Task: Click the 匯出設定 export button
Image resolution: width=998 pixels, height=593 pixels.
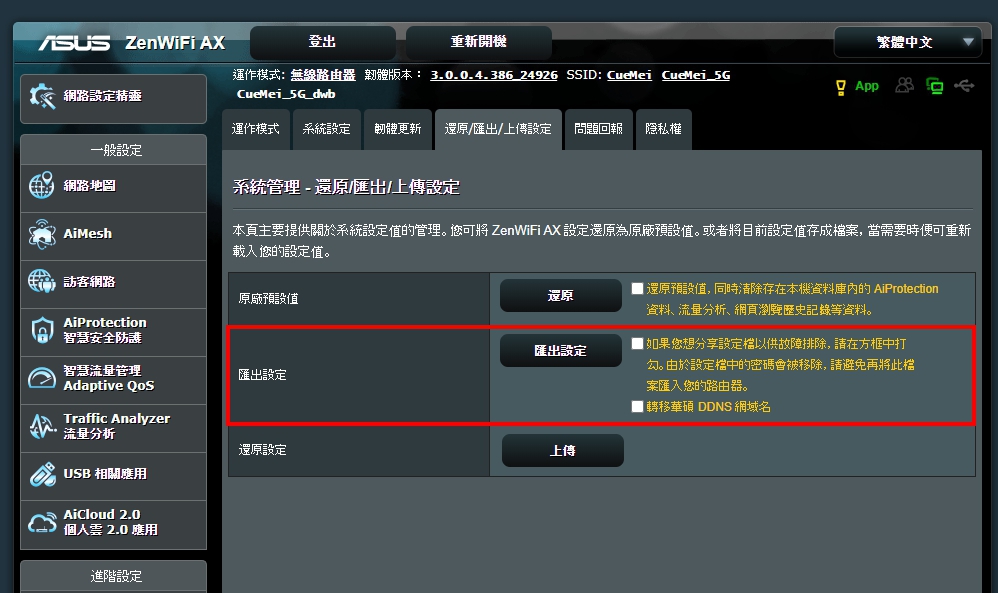Action: [x=561, y=351]
